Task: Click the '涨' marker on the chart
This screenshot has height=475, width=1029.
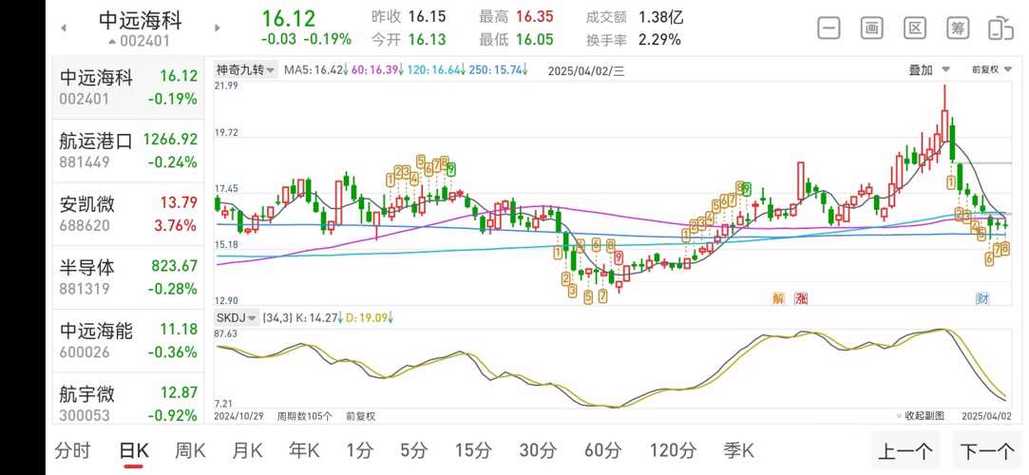Action: (x=800, y=298)
